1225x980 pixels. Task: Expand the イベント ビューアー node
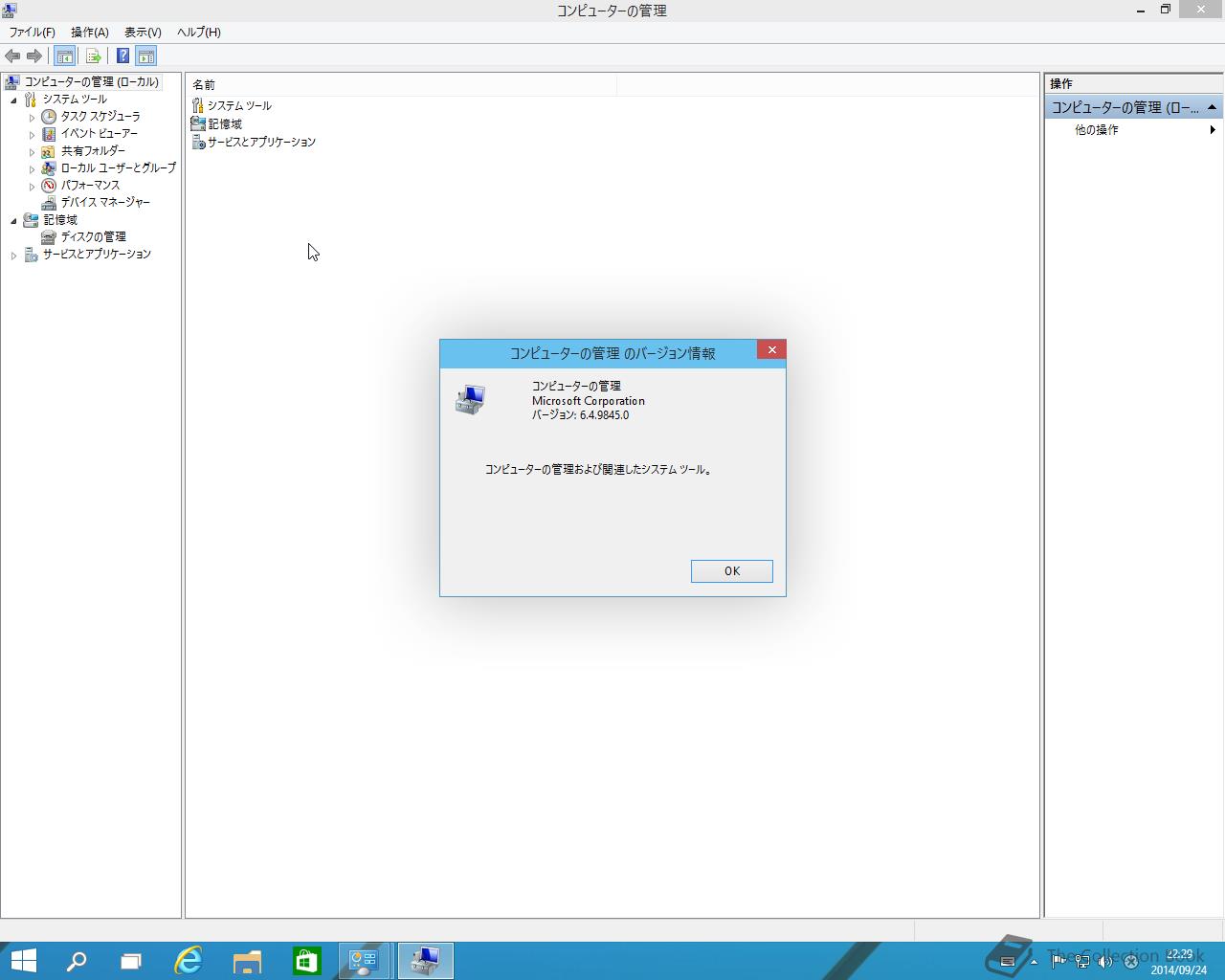tap(32, 135)
